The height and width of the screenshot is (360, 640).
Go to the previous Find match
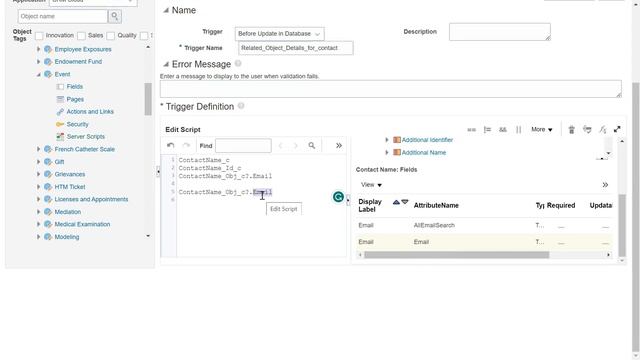tap(280, 145)
